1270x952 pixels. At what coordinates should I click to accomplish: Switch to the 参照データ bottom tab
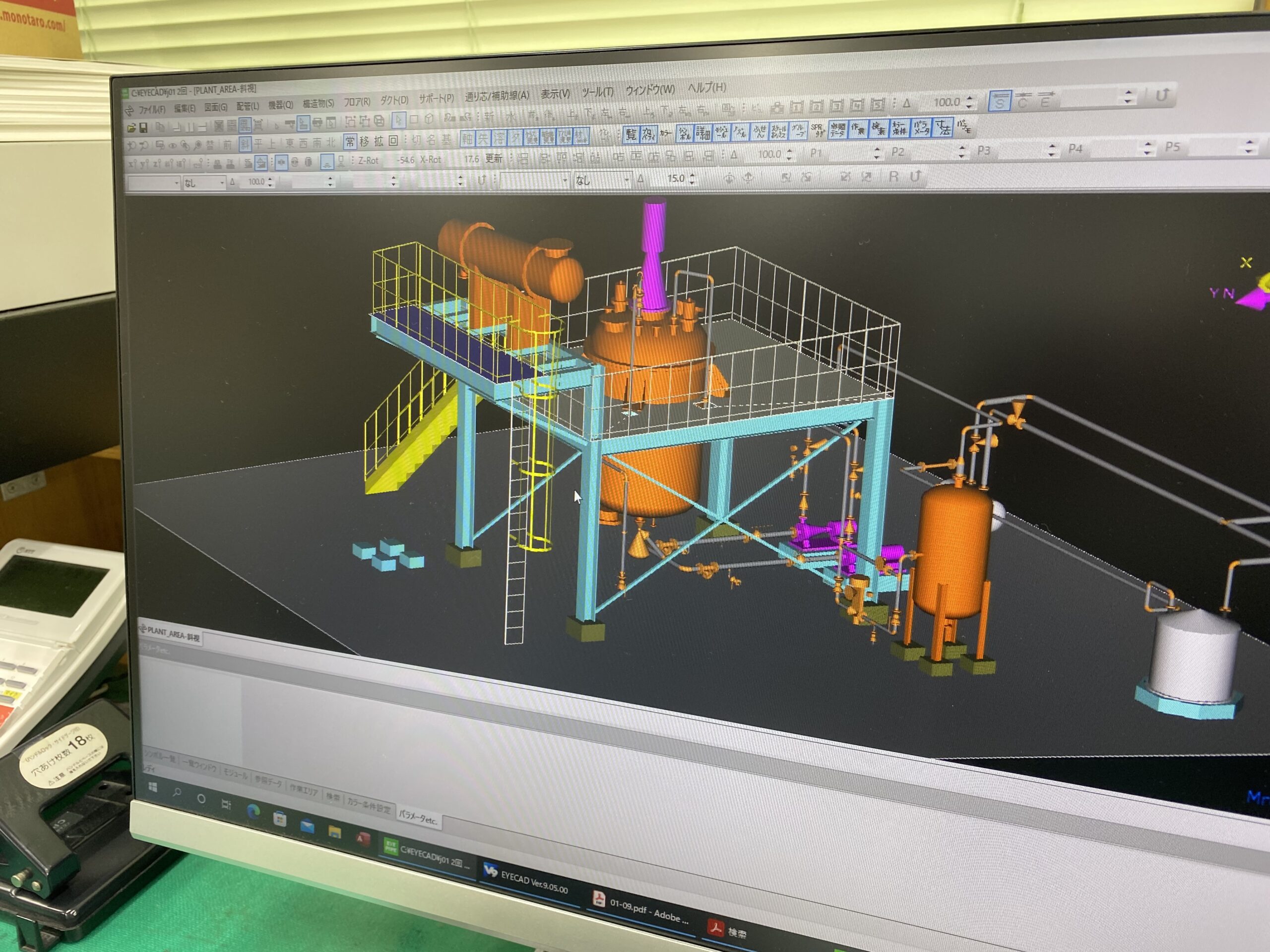[268, 783]
